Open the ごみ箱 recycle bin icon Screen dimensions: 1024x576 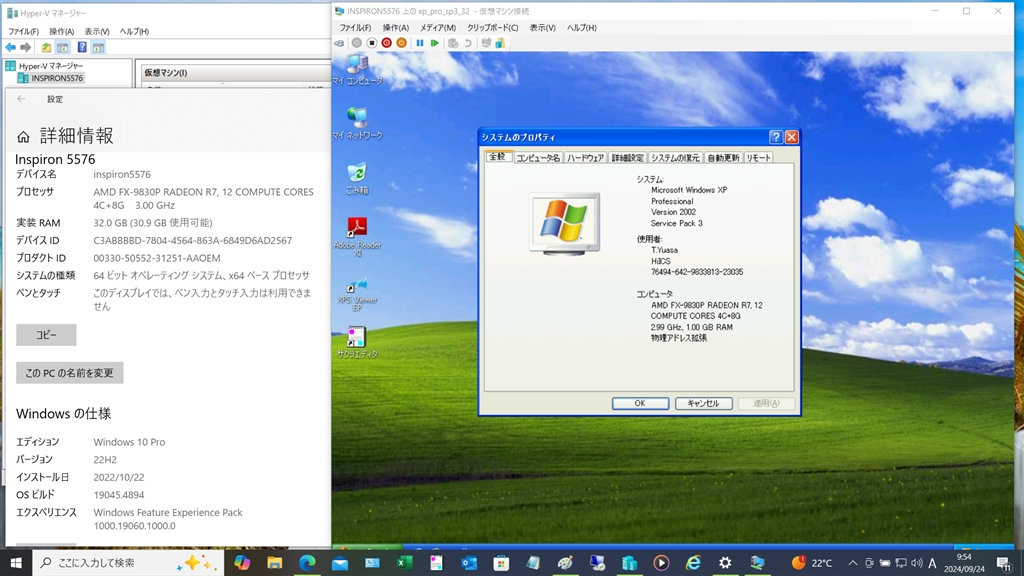pos(357,173)
